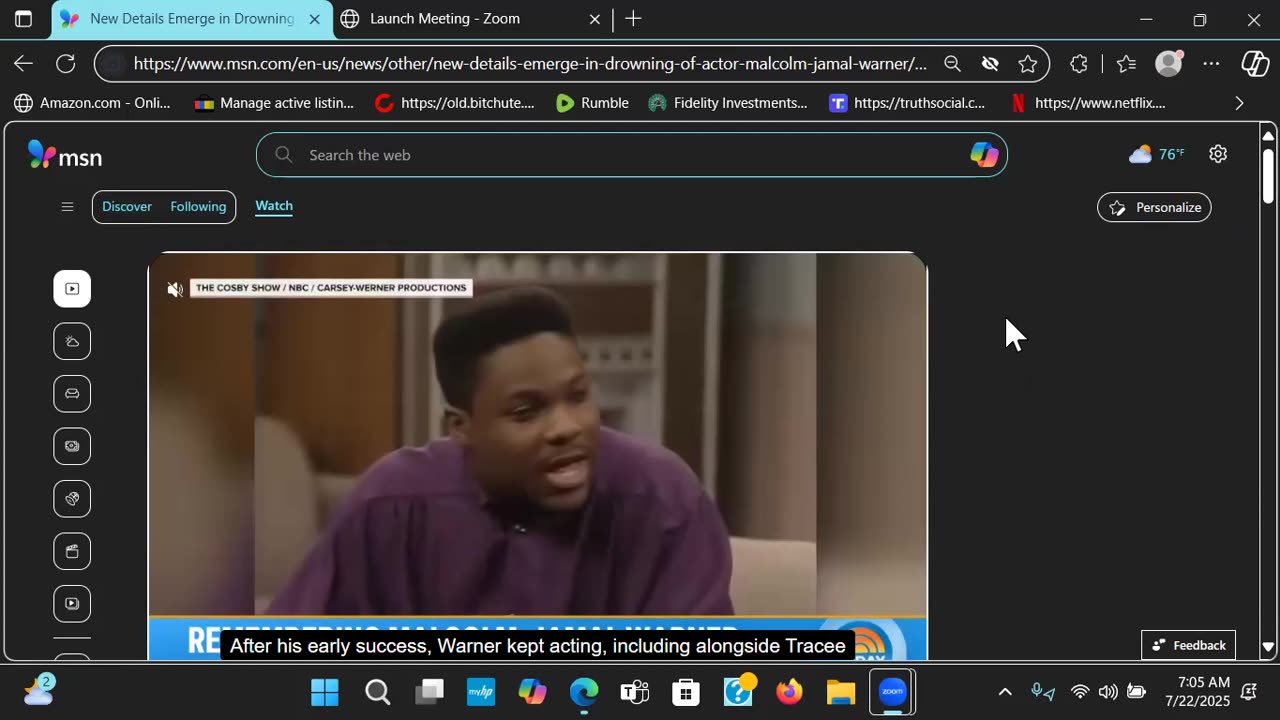Open the Rumble bookmark
Viewport: 1280px width, 720px height.
pyautogui.click(x=592, y=103)
